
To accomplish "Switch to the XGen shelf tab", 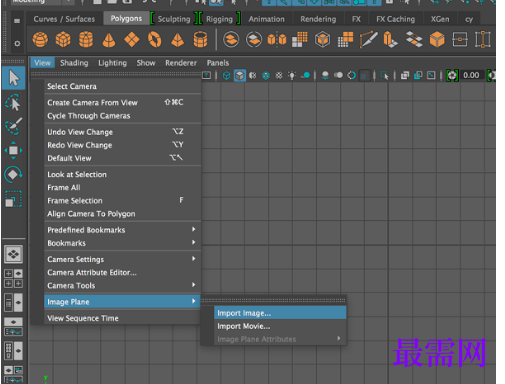I will 440,19.
